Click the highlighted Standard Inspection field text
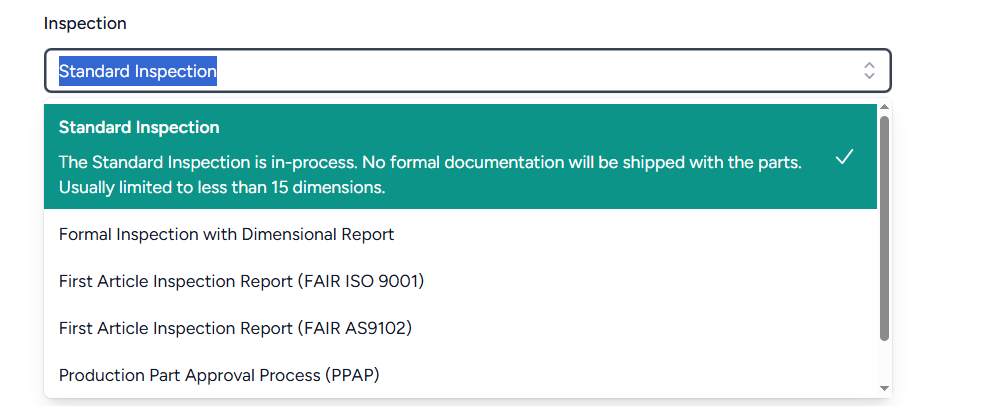The height and width of the screenshot is (406, 997). (x=138, y=71)
